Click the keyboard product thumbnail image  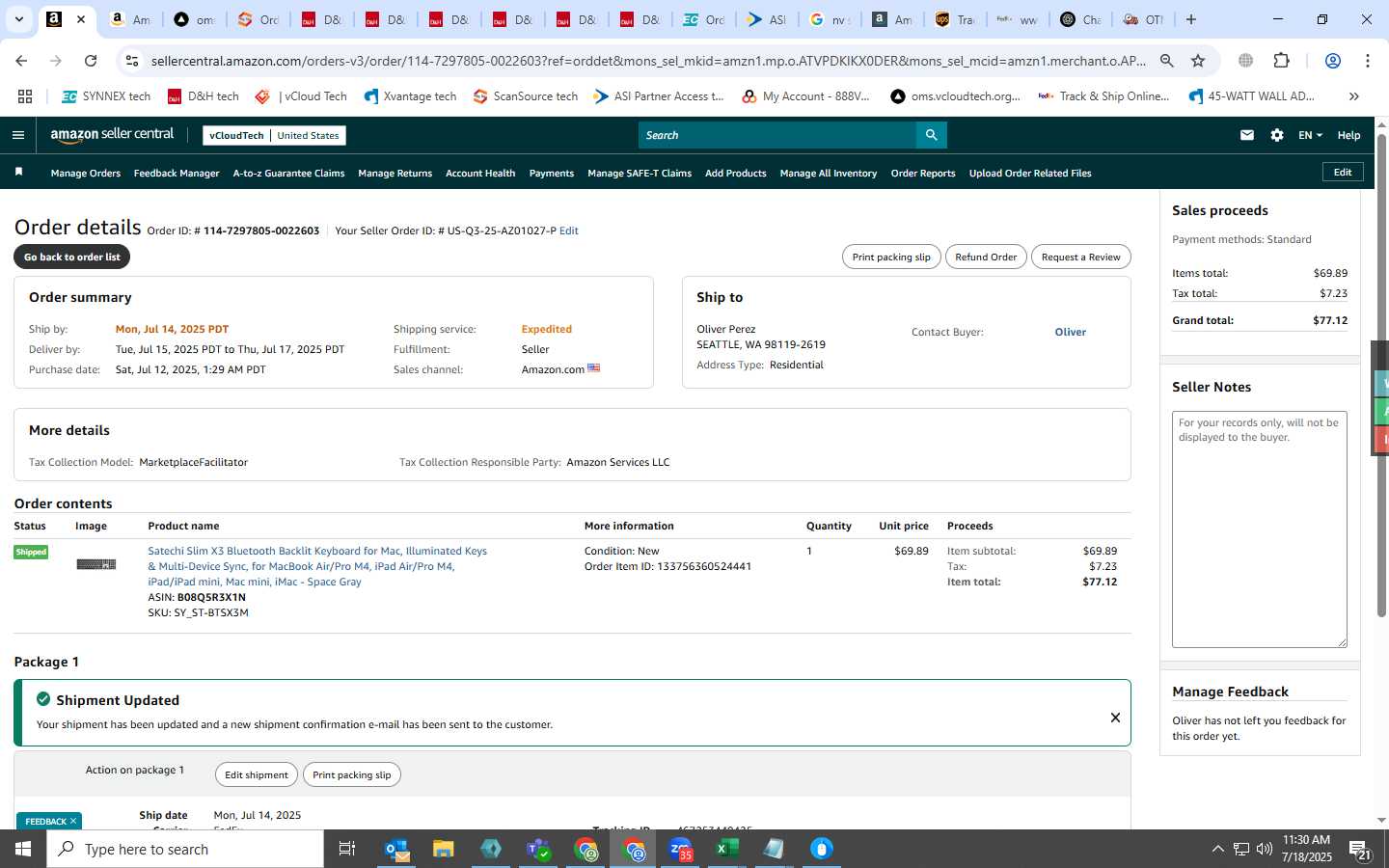(95, 564)
